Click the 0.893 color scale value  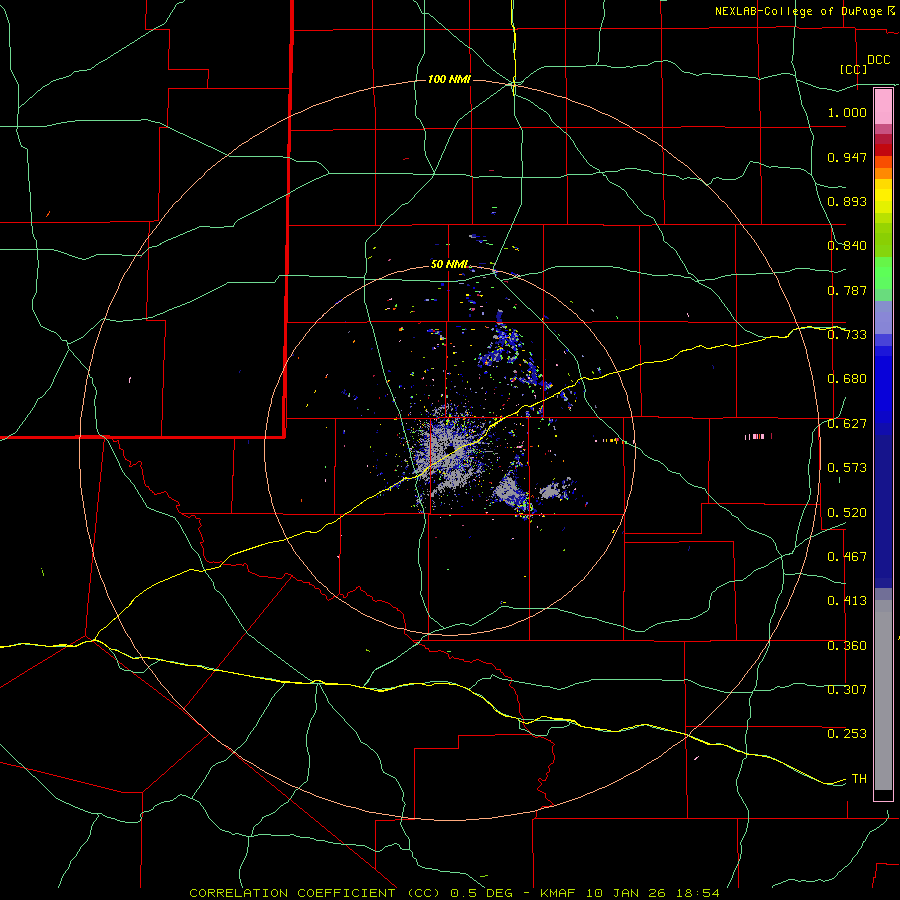pyautogui.click(x=847, y=201)
